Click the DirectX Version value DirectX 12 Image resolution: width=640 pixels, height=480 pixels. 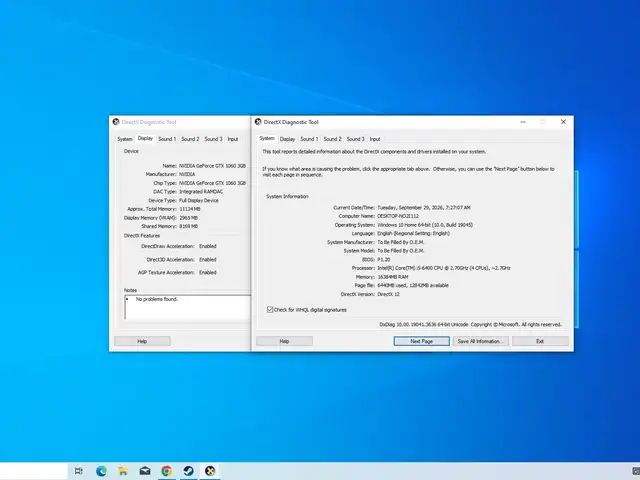[x=388, y=294]
